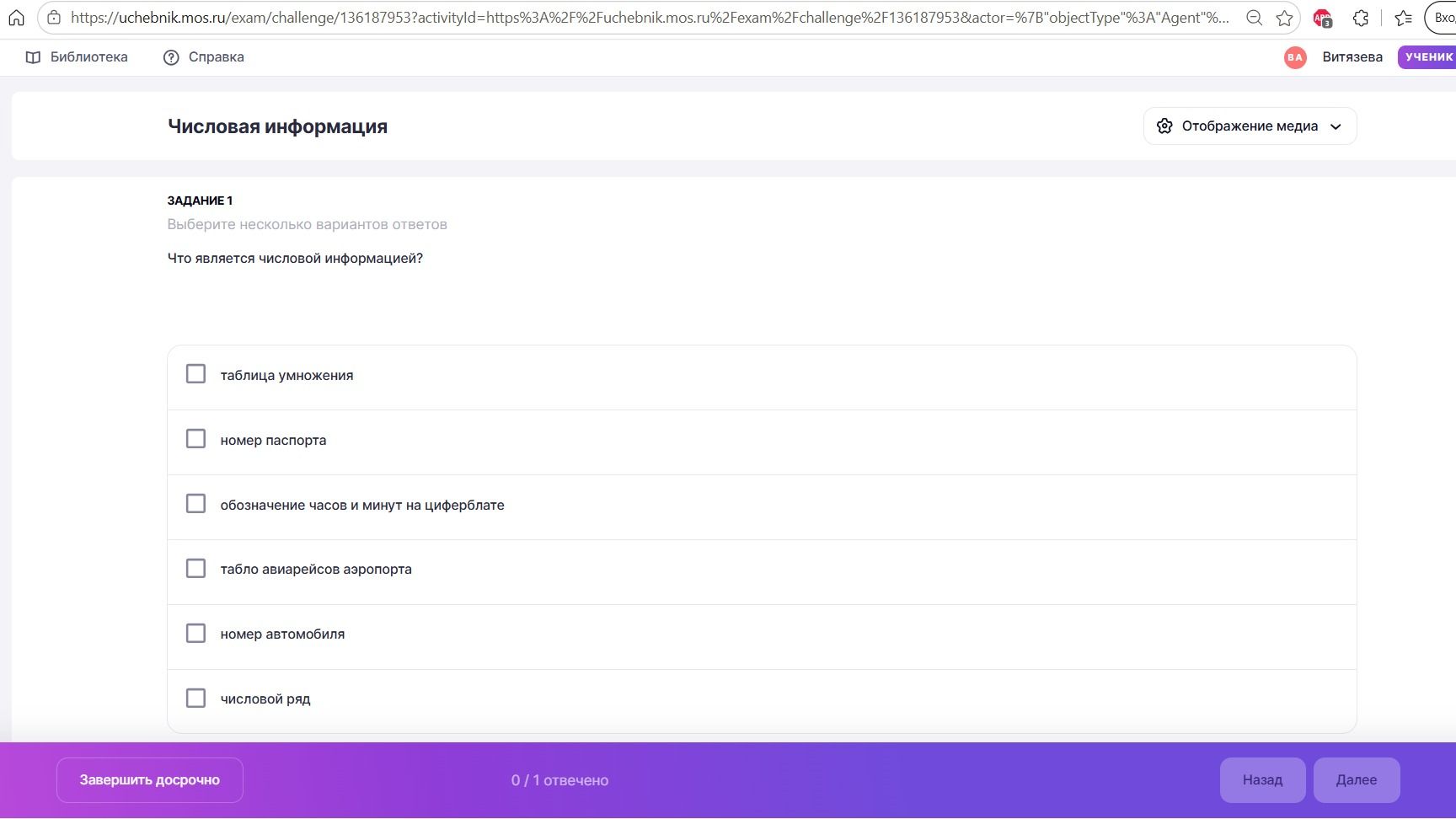Open the favorites list icon
The width and height of the screenshot is (1456, 819).
tap(1403, 18)
